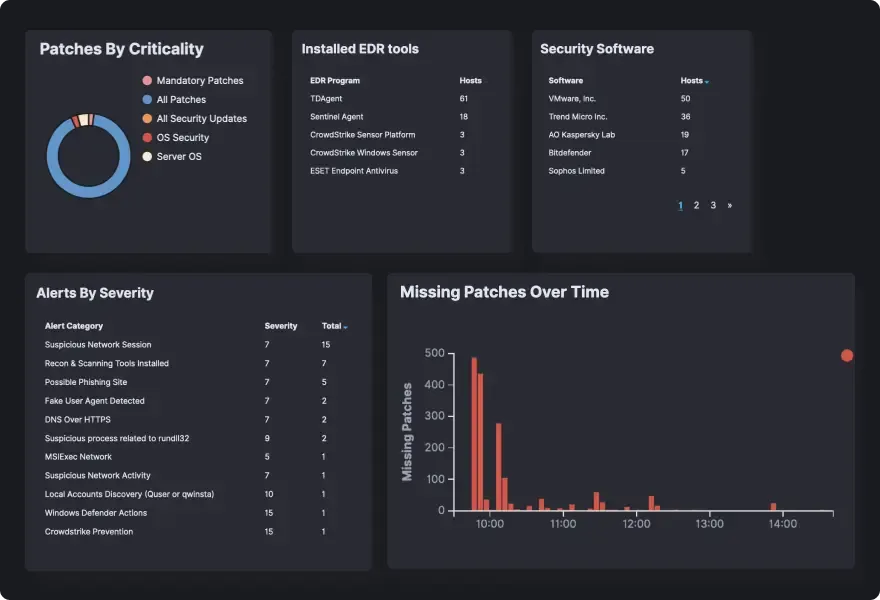880x600 pixels.
Task: Select the Suspicious Network Session alert row
Action: tap(98, 345)
